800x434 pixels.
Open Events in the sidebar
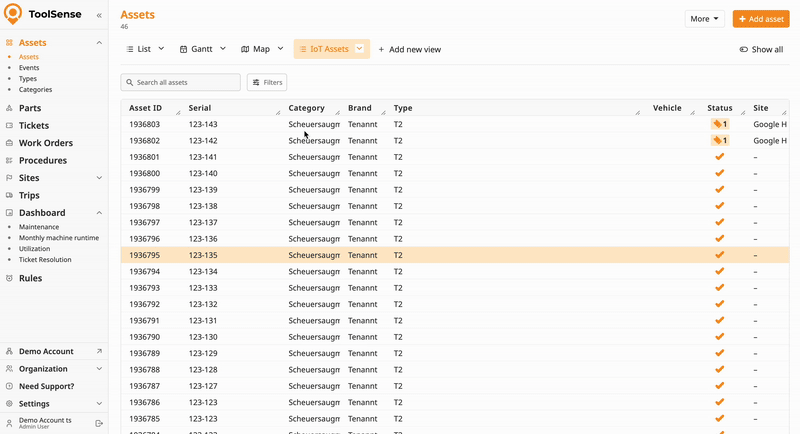pyautogui.click(x=29, y=68)
